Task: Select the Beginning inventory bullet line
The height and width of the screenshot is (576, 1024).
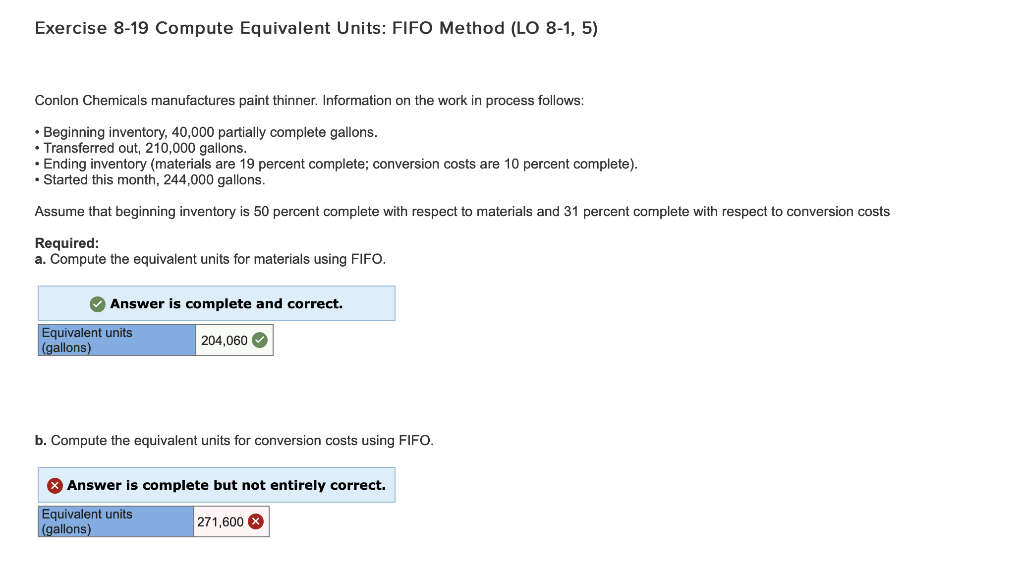Action: (205, 132)
